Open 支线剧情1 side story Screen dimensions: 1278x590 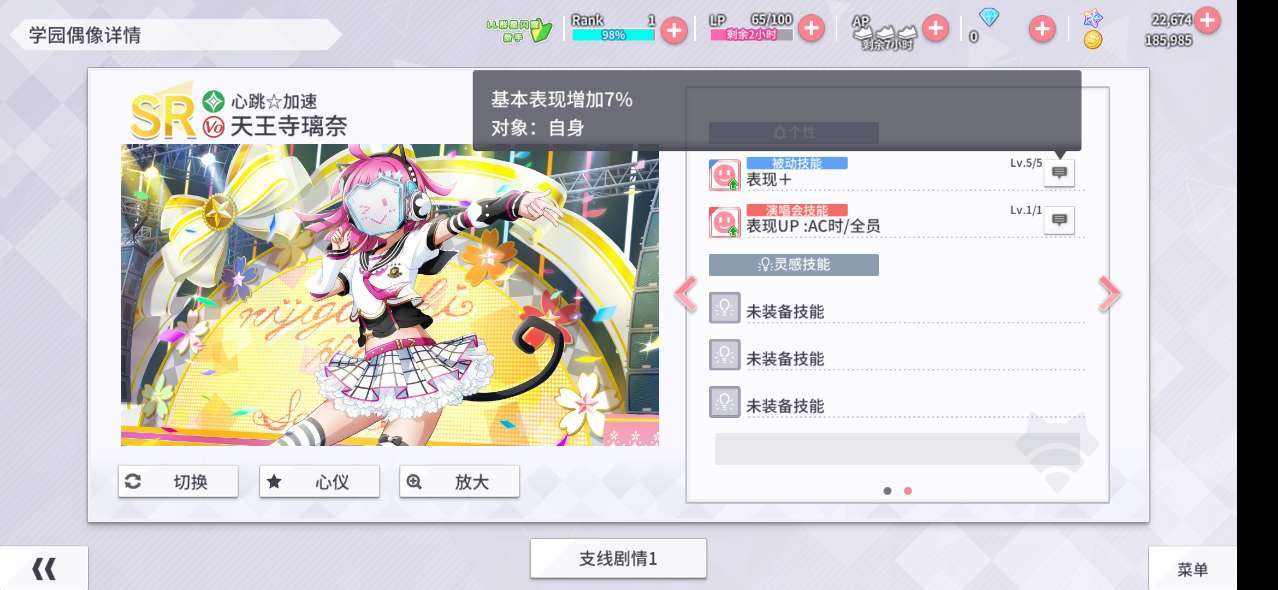point(618,558)
